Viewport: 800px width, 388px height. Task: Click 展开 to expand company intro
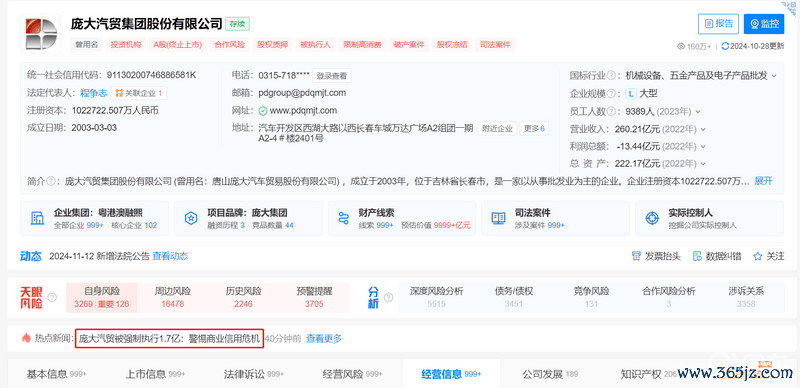pos(763,181)
